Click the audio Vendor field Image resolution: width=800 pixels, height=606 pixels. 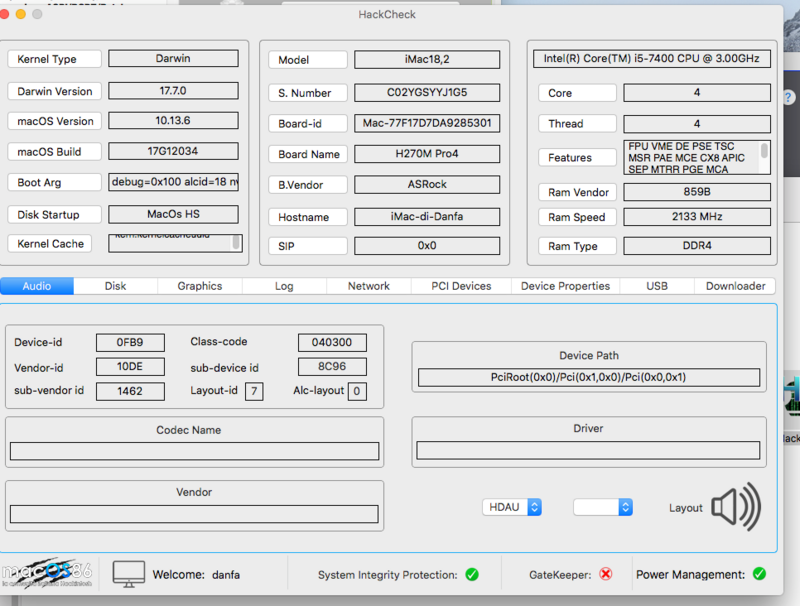[194, 514]
